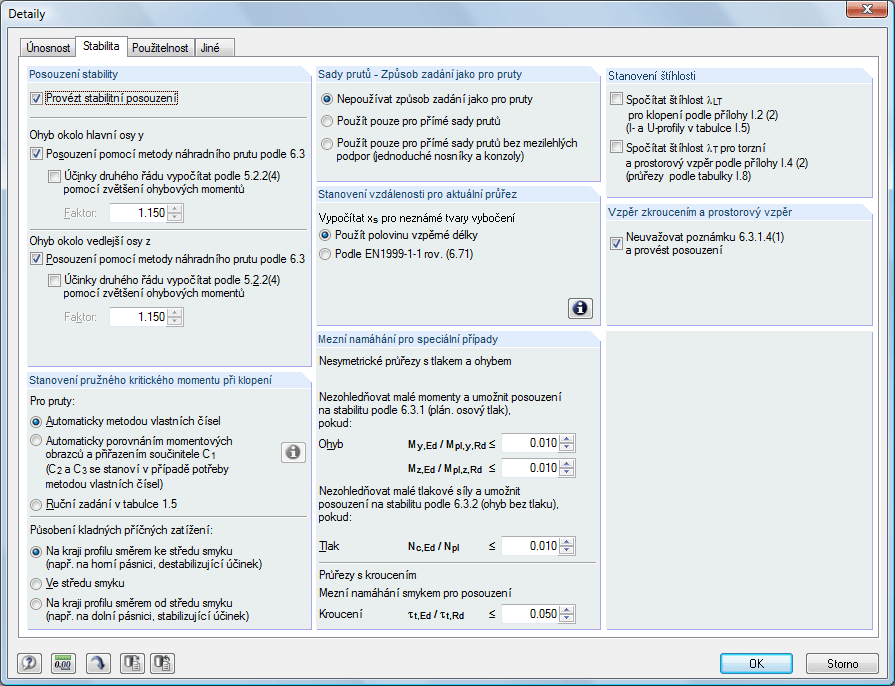Enable axis y Účinky druhého řádu checkbox
895x686 pixels.
54,176
